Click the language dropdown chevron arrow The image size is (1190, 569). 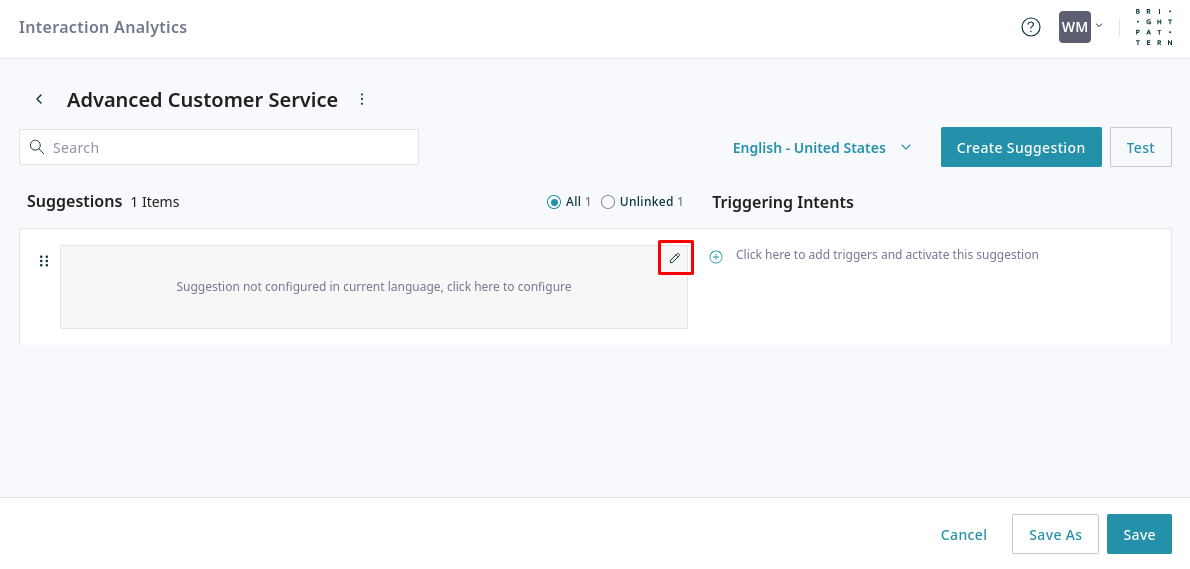(x=906, y=147)
